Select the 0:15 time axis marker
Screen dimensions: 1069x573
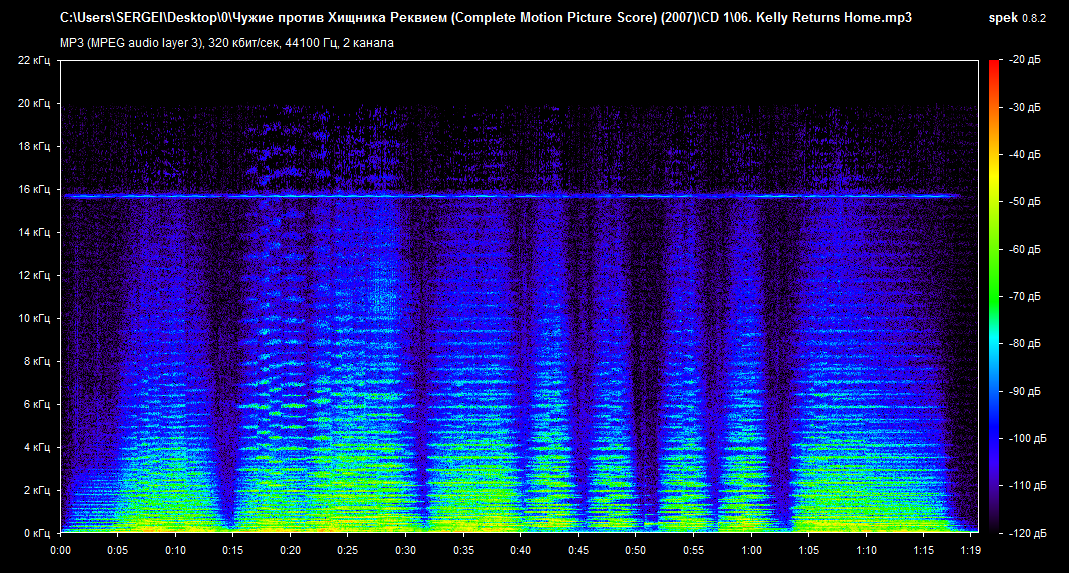(233, 549)
